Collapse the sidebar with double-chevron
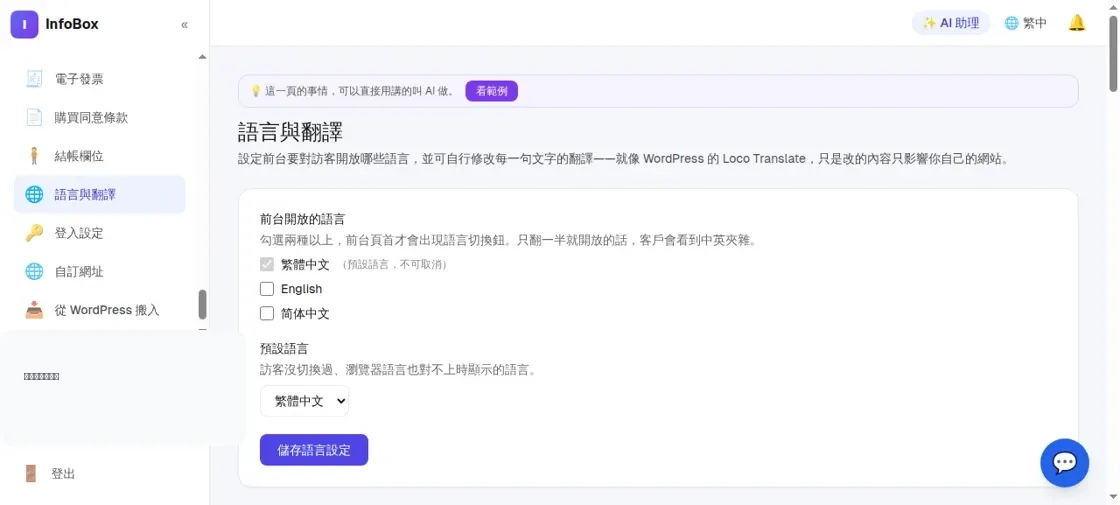Screen dimensions: 1120x505 tap(184, 25)
